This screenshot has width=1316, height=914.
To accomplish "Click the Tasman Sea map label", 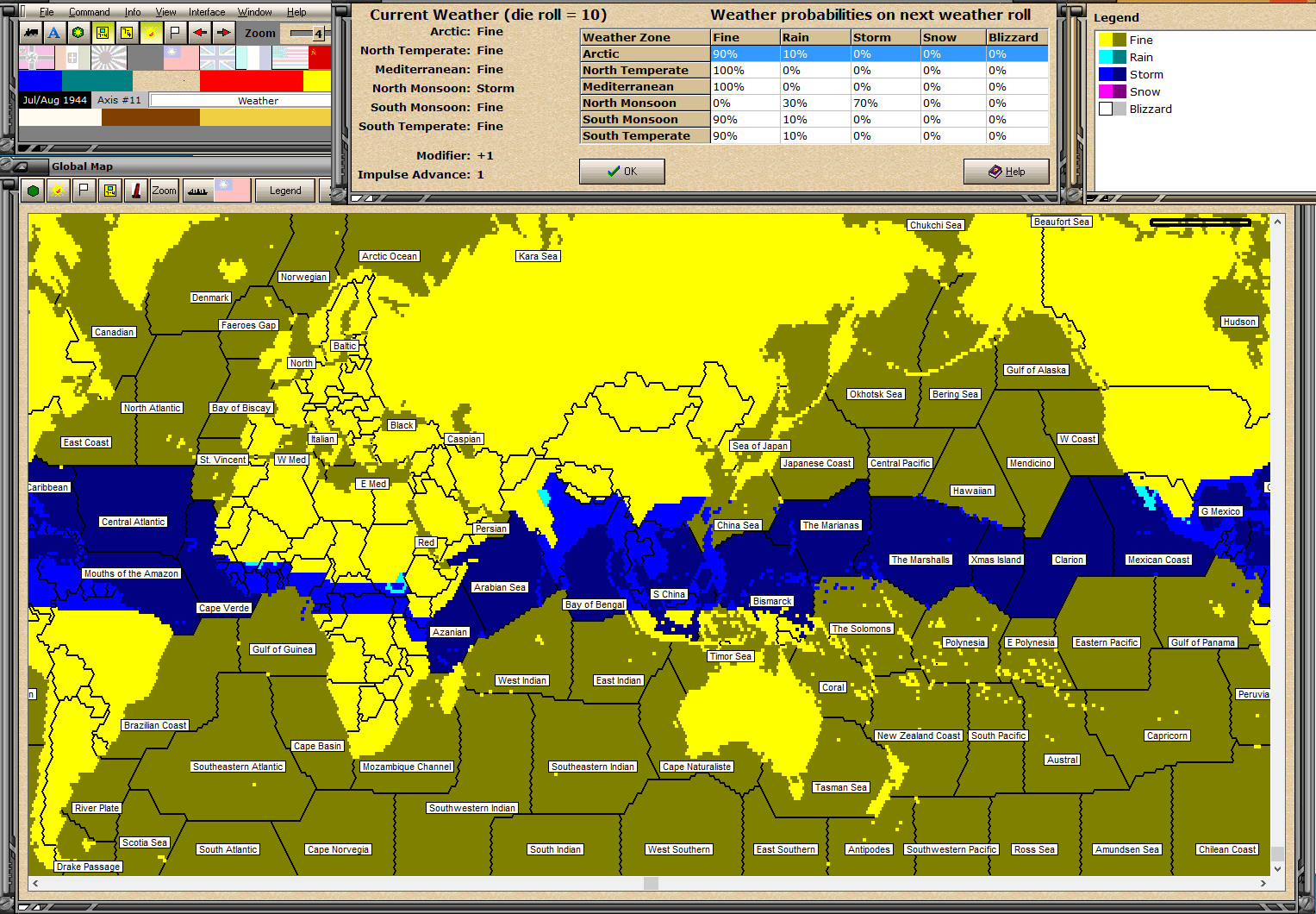I will 840,787.
